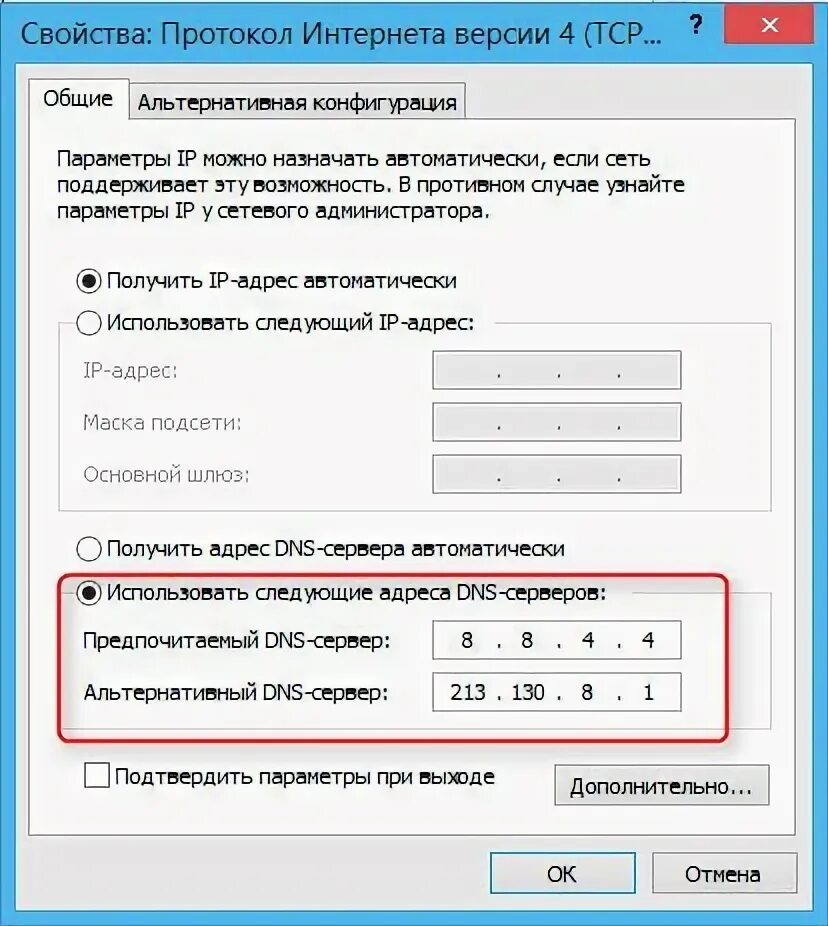Choose Получить адрес DNS-сервера автоматически
Image resolution: width=828 pixels, height=926 pixels.
pyautogui.click(x=89, y=549)
